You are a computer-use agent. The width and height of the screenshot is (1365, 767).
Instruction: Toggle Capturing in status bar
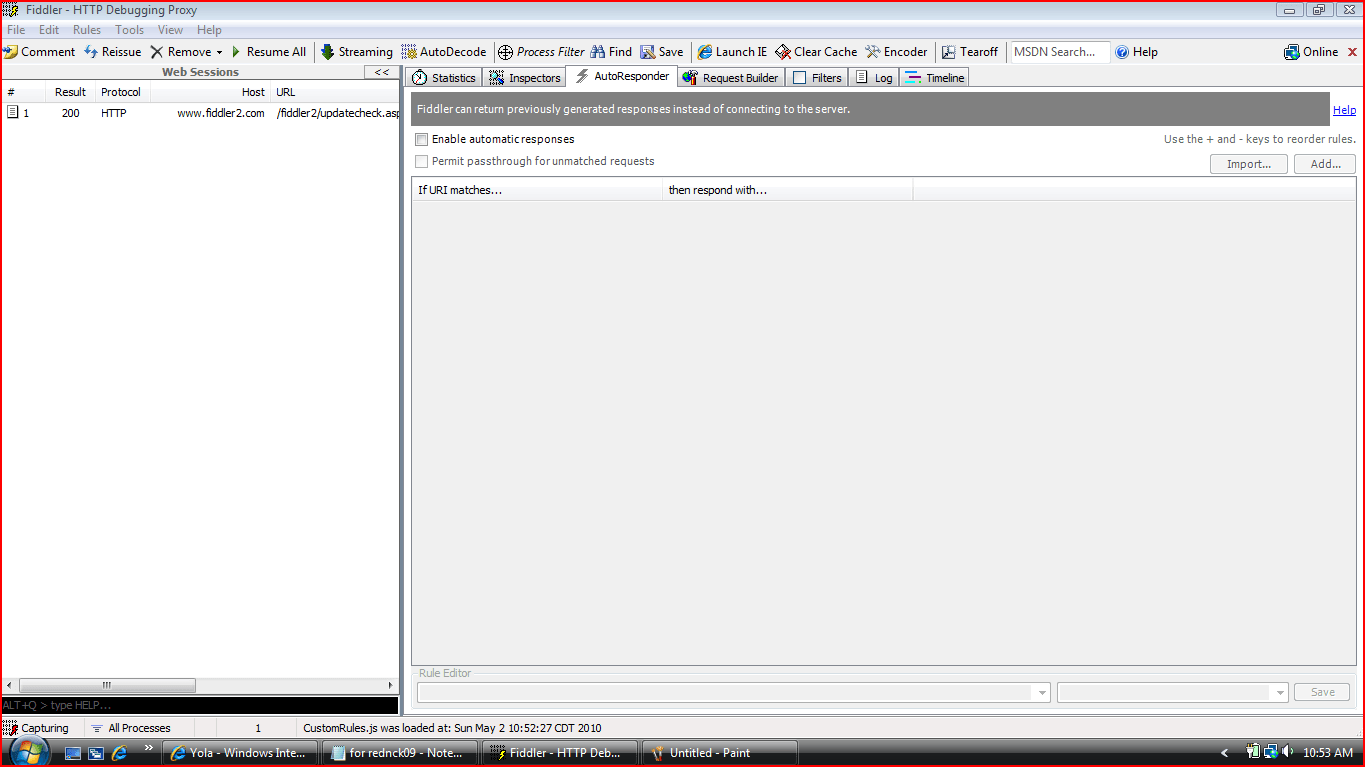pos(36,728)
